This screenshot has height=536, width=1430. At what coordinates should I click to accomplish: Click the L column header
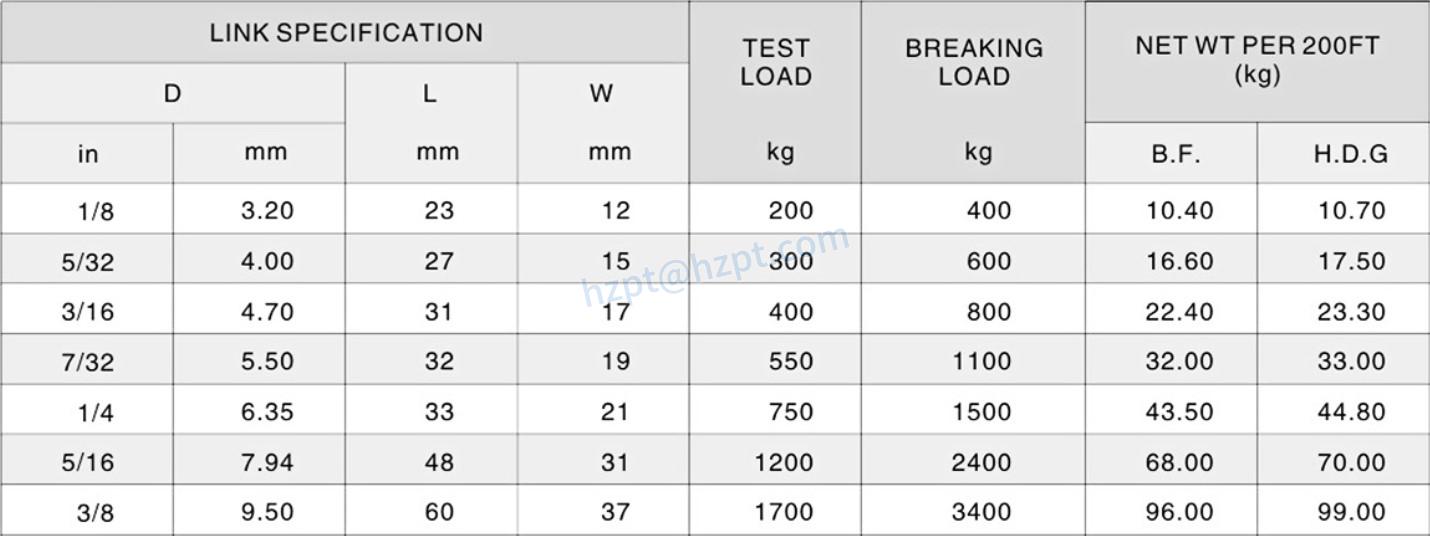(430, 94)
